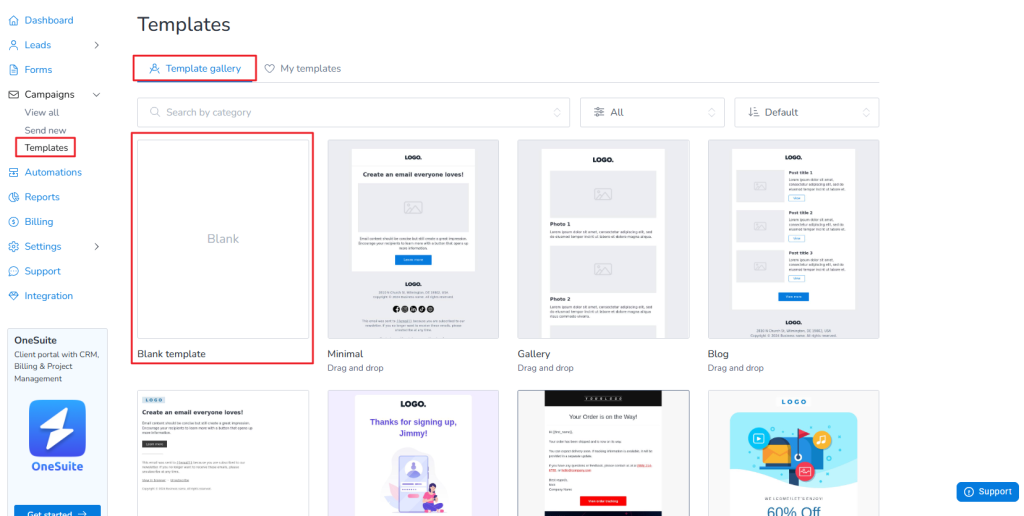
Task: Click the Forms document icon
Action: 13,70
